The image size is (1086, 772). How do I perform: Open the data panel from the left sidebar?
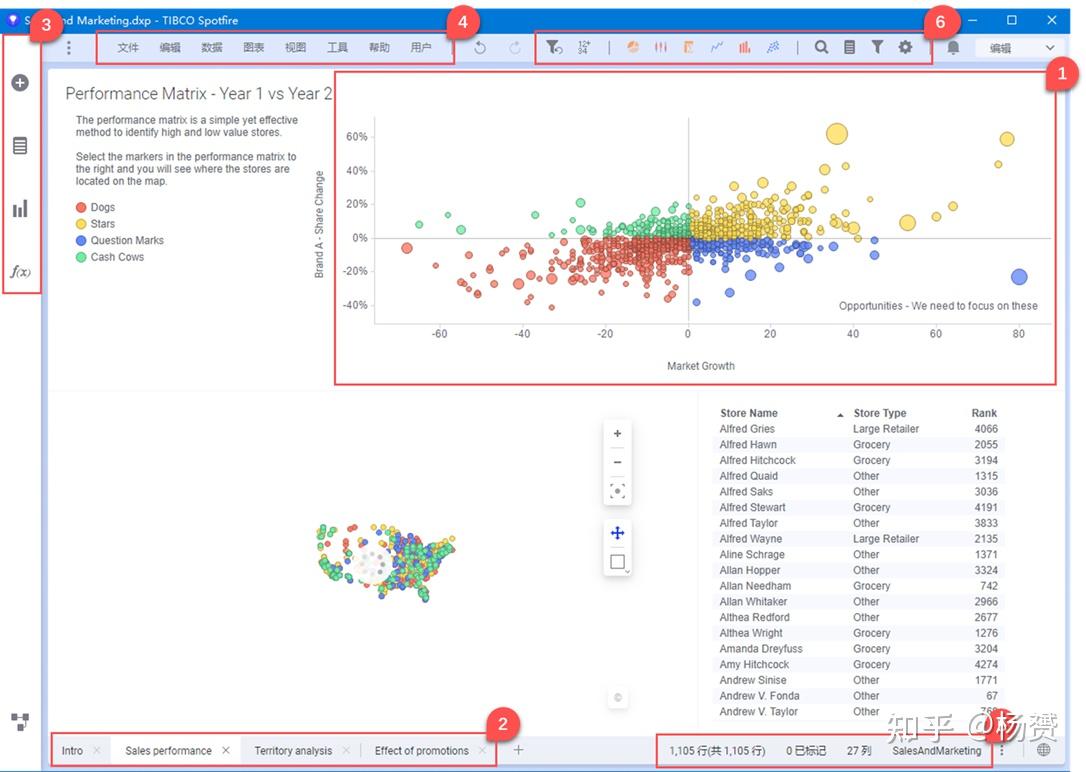click(19, 145)
